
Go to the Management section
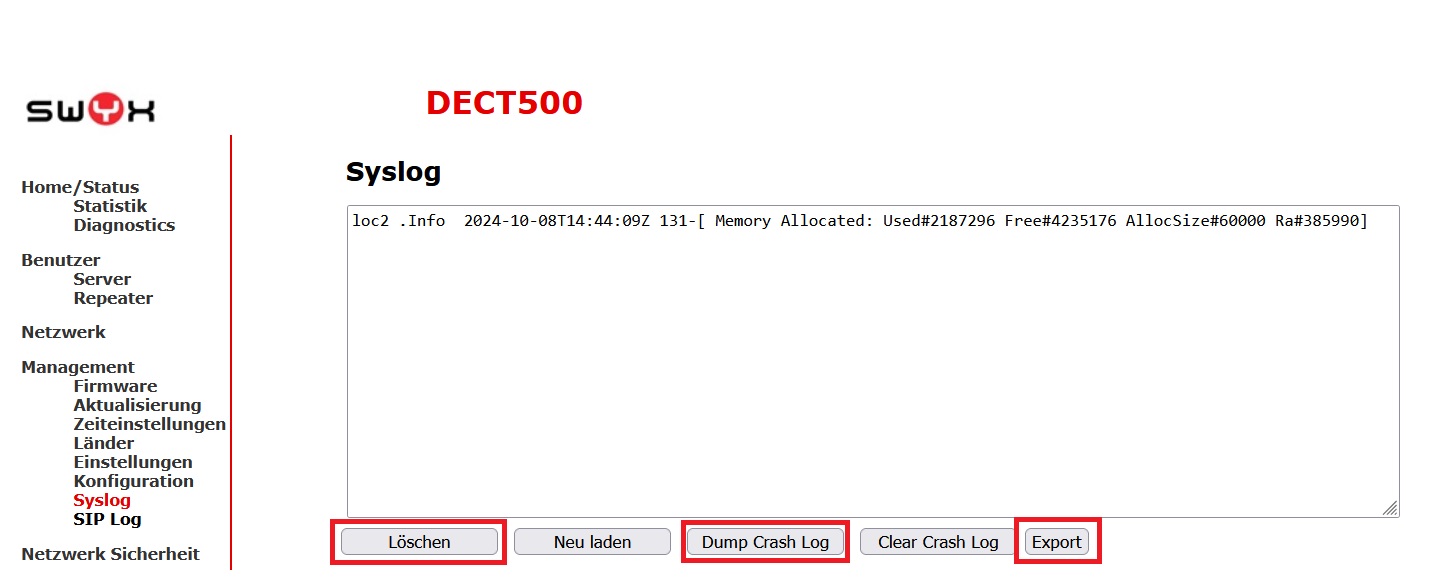tap(77, 367)
